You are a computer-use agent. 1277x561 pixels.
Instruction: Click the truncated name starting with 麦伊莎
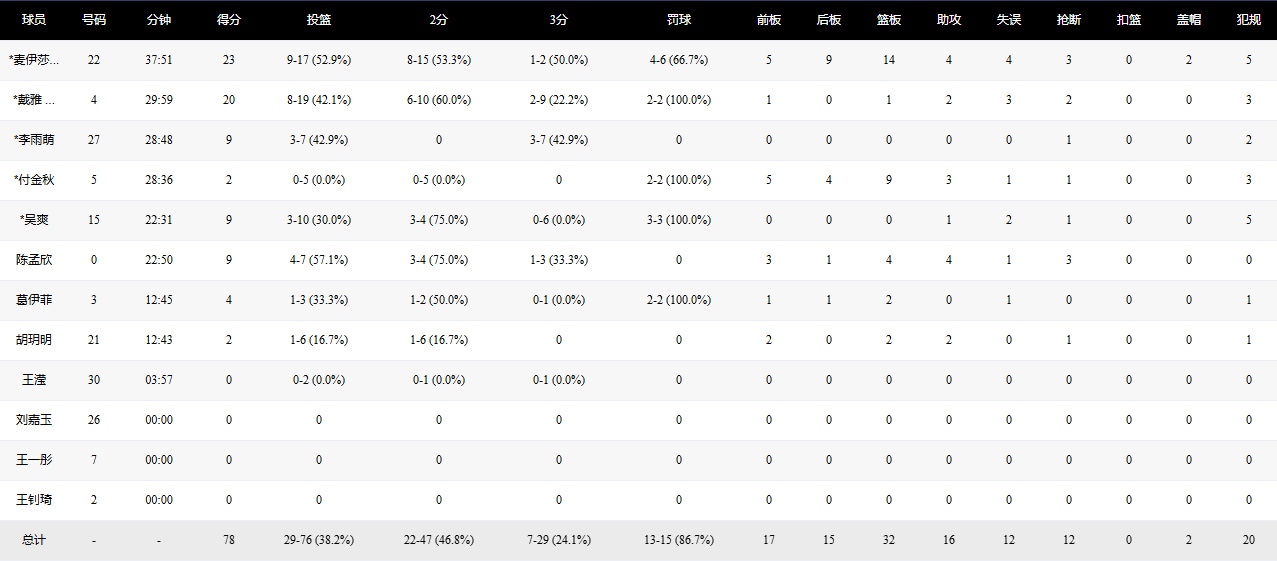(x=34, y=60)
